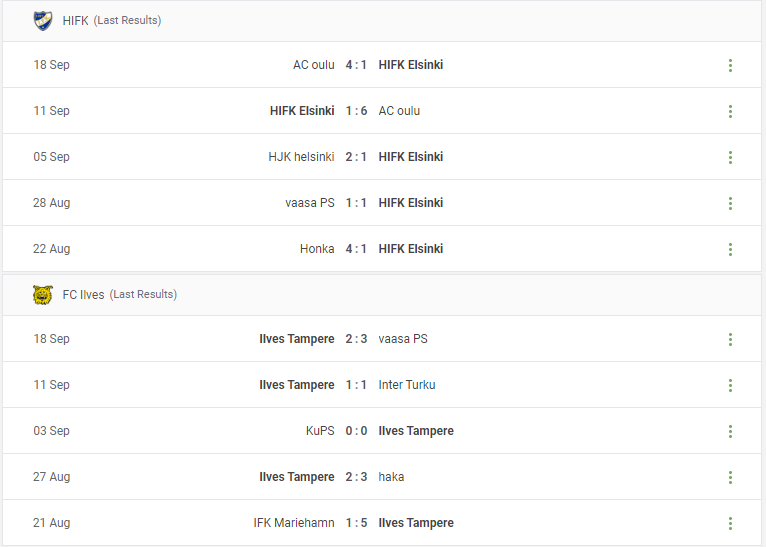Open the IFK Mariehamn team name
The width and height of the screenshot is (766, 547).
click(x=294, y=523)
